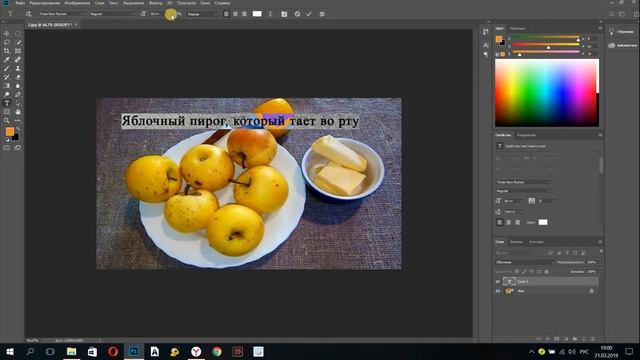640x360 pixels.
Task: Select the Brush tool
Action: [x=7, y=68]
